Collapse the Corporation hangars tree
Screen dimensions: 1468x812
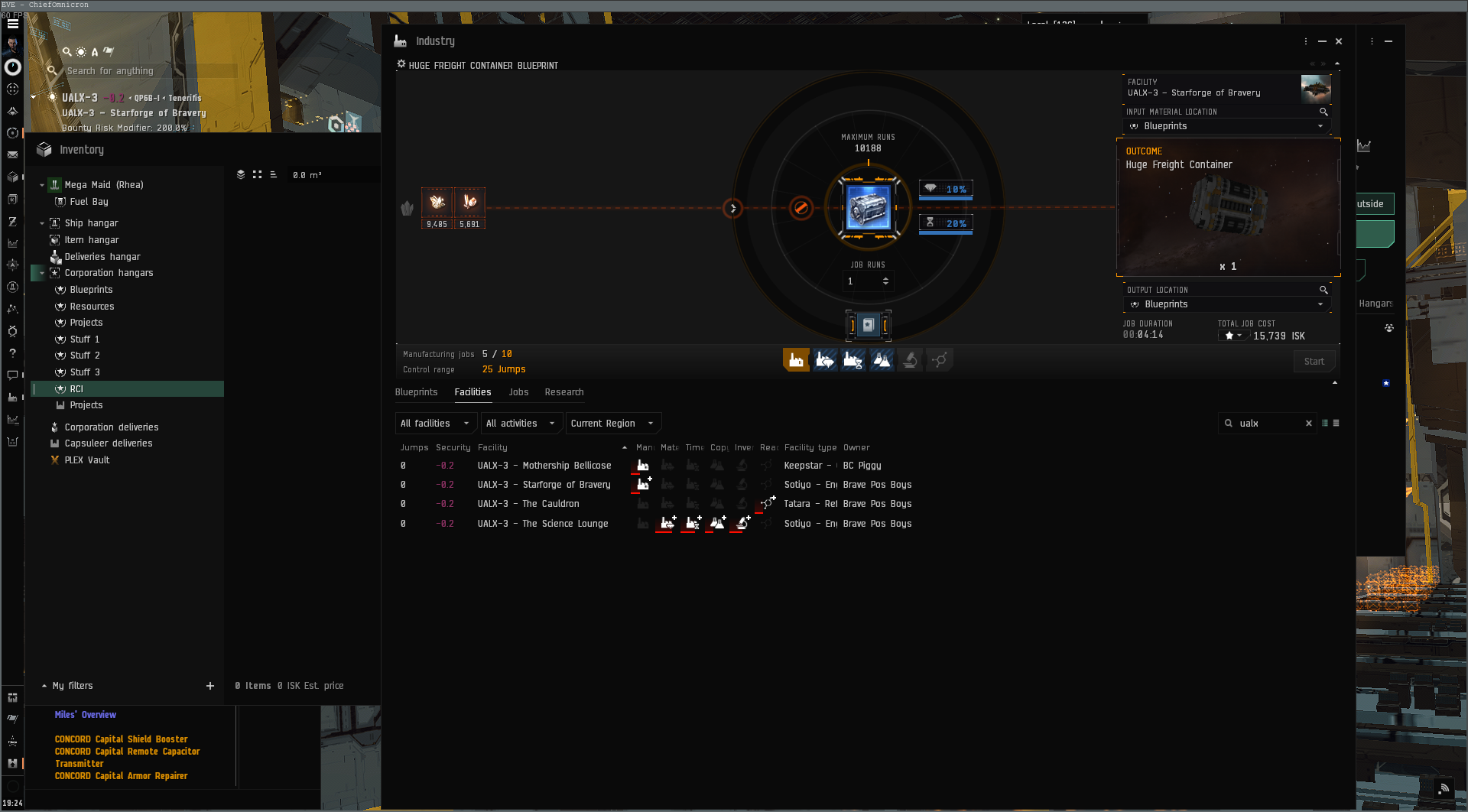42,273
